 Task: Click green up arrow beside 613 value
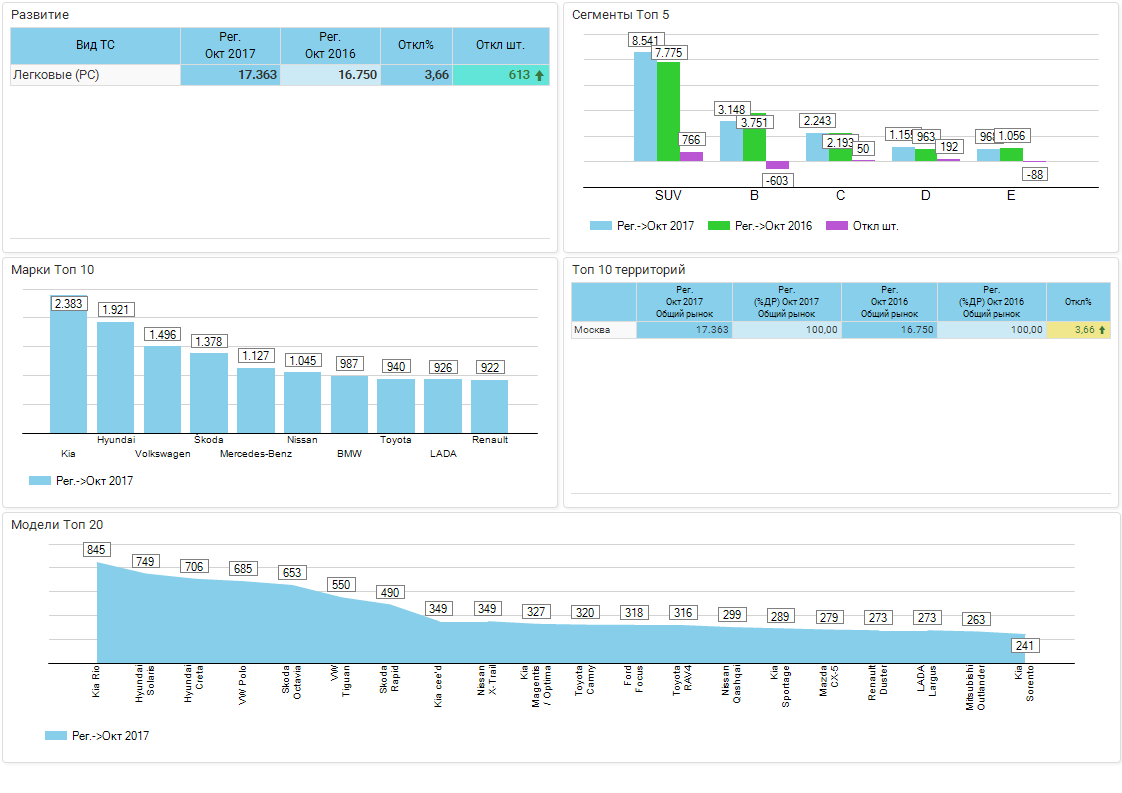[x=540, y=75]
